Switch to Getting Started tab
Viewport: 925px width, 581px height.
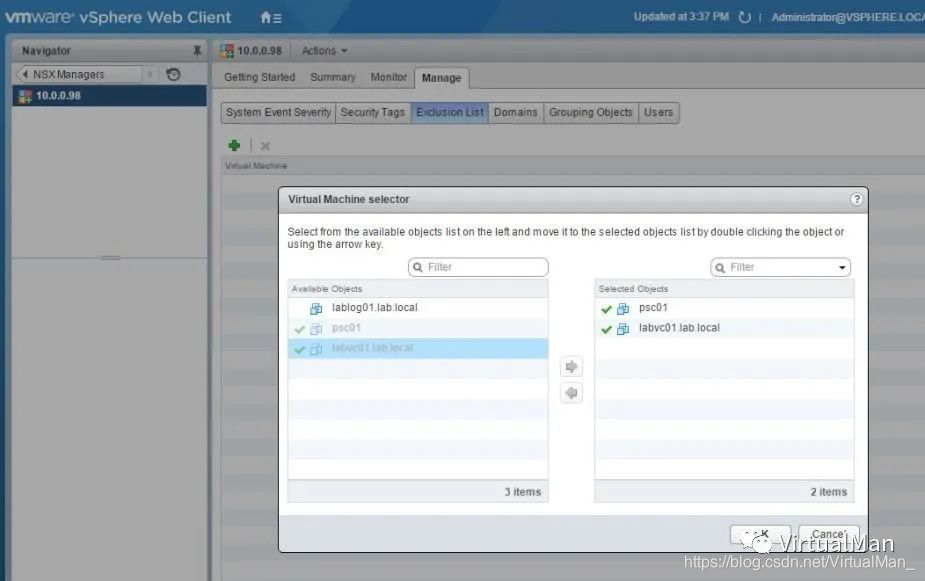260,77
